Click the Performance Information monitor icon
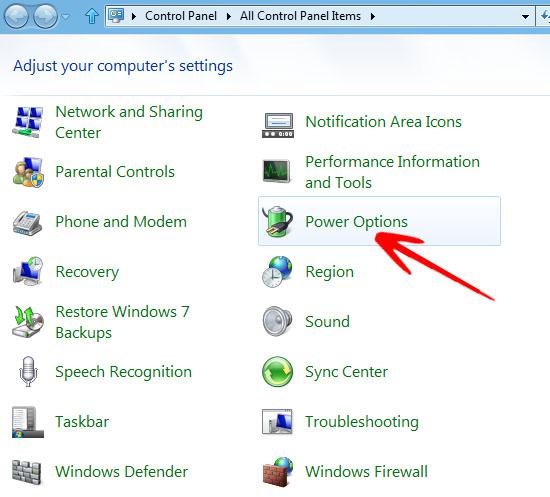Screen dimensions: 550x497 277,172
